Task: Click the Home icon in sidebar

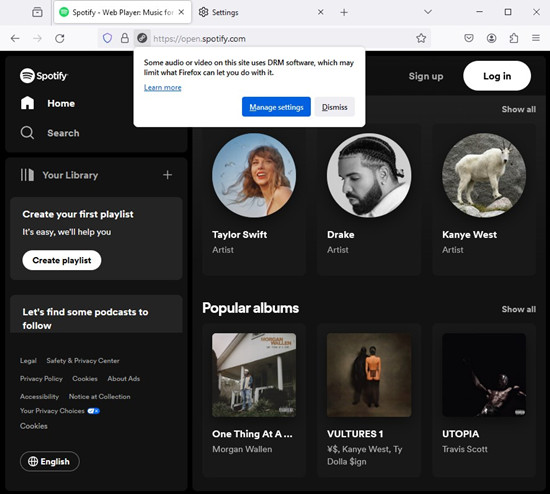Action: [27, 103]
